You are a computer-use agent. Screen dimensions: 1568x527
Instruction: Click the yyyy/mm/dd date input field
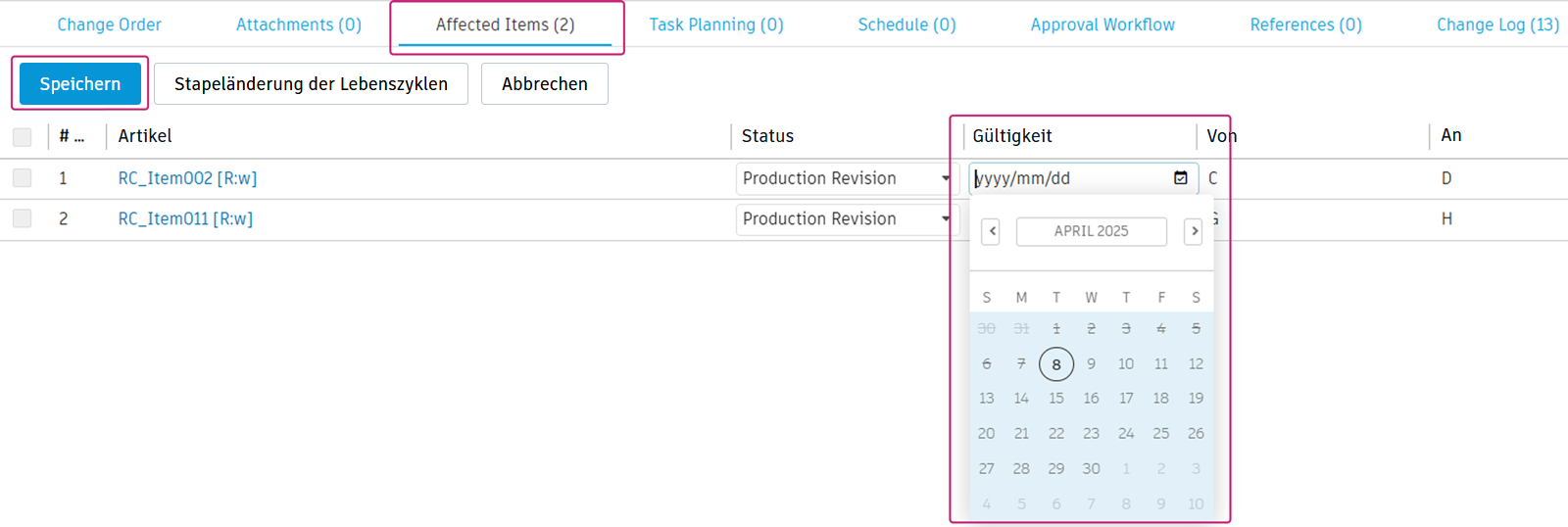point(1068,178)
